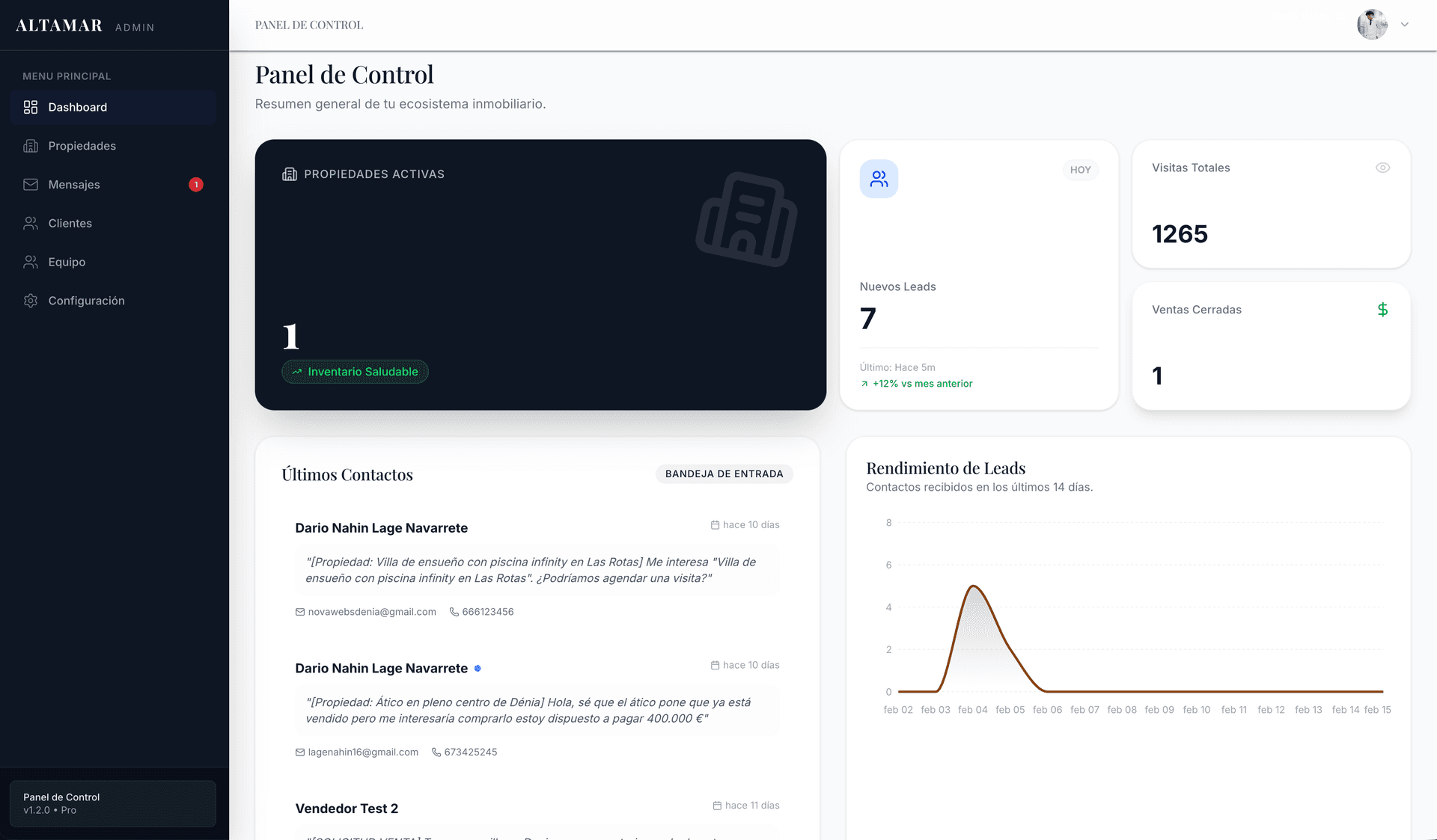The width and height of the screenshot is (1437, 840).
Task: Click the green dollar icon in Ventas Cerradas
Action: (1382, 310)
